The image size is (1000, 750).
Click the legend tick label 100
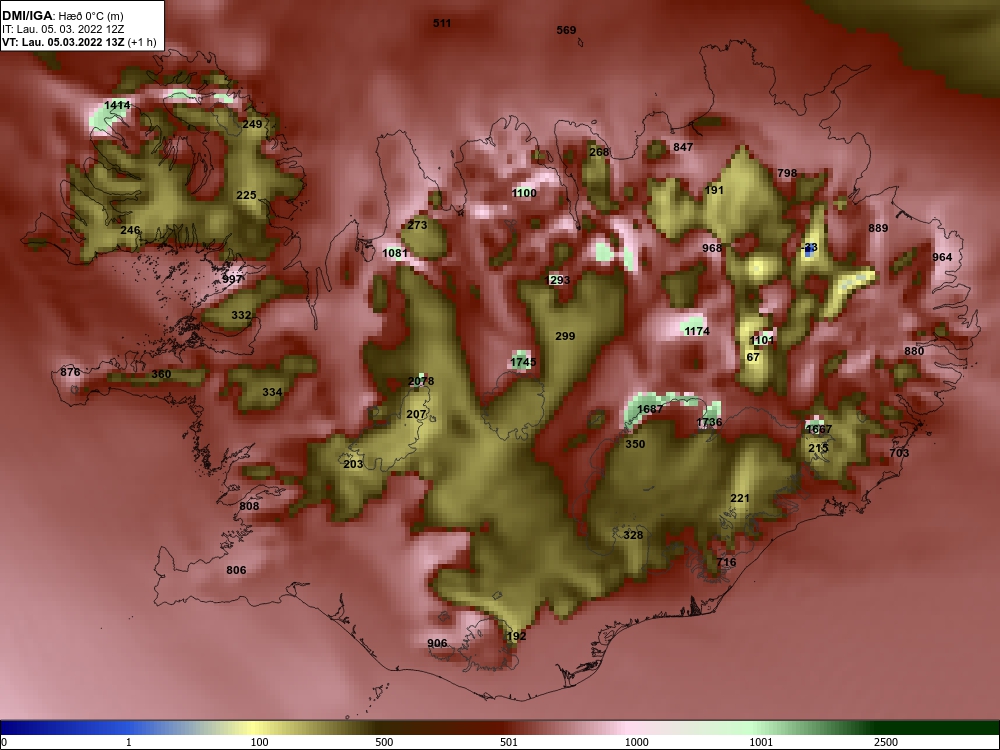click(x=260, y=742)
